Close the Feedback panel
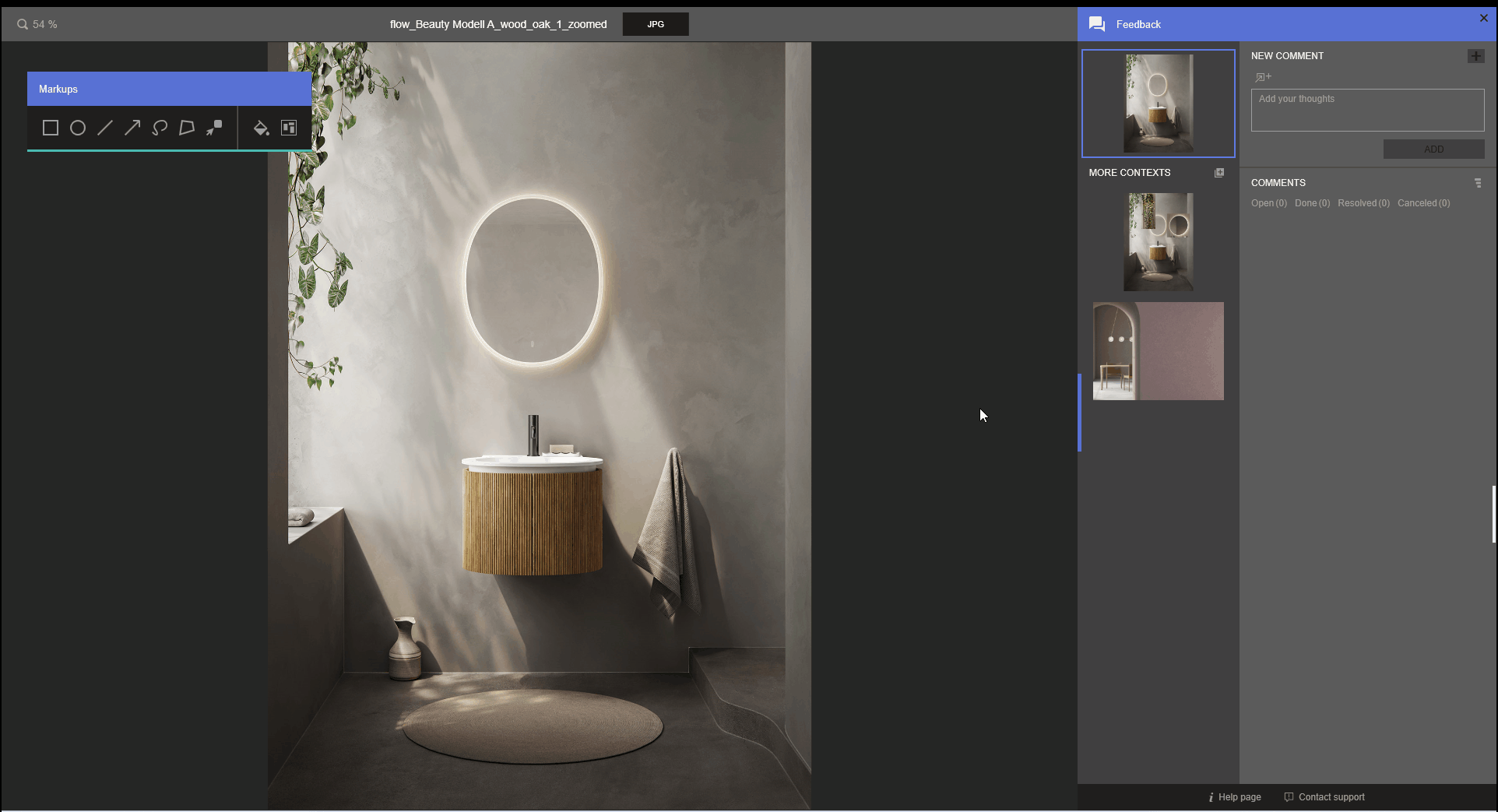This screenshot has height=812, width=1498. pos(1484,18)
